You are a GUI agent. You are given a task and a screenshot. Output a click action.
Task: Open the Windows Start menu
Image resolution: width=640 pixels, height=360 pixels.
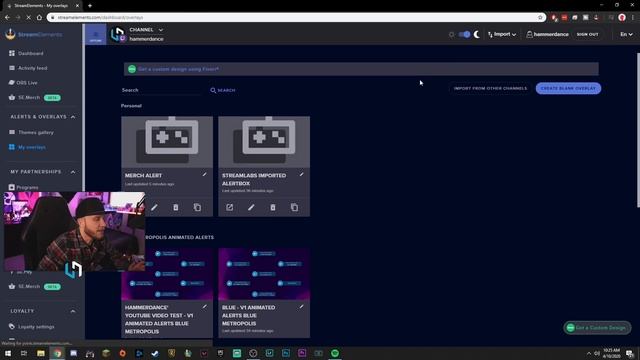pyautogui.click(x=8, y=353)
